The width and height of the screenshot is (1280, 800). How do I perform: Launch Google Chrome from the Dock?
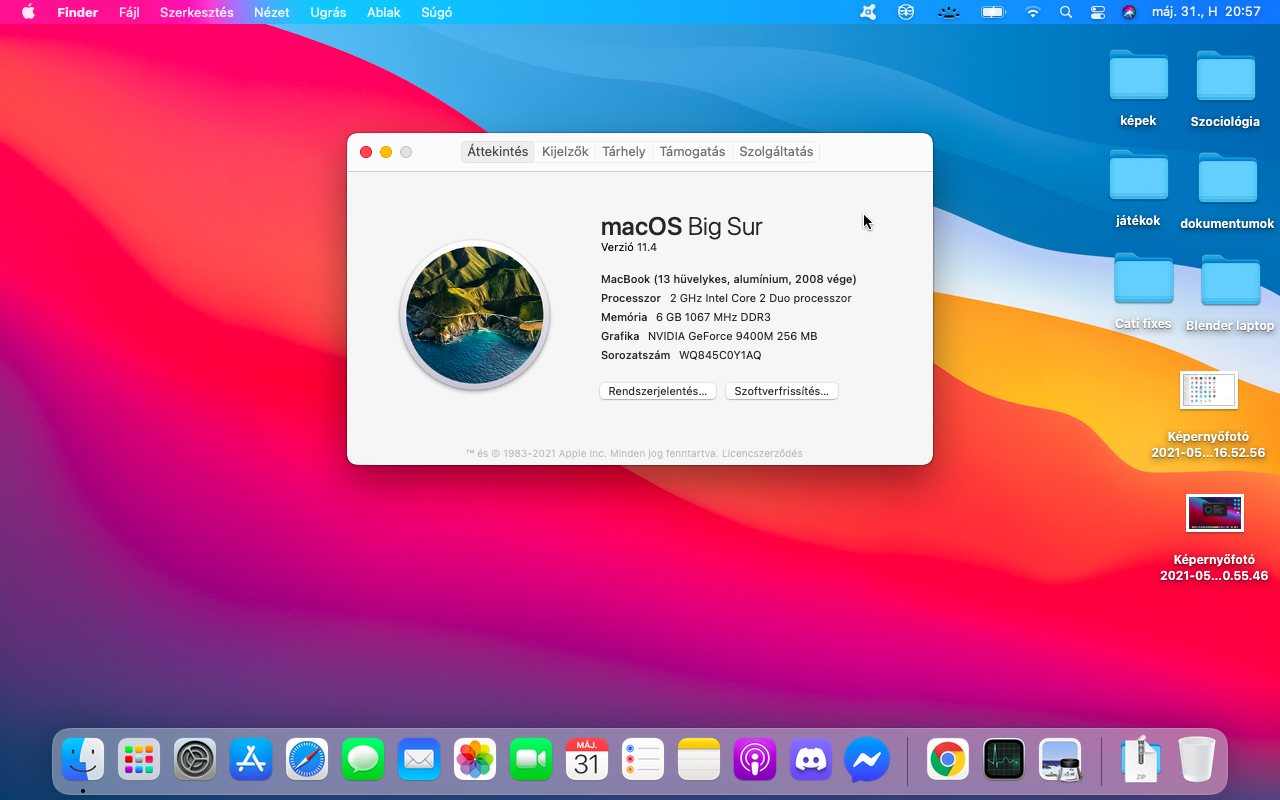(947, 760)
